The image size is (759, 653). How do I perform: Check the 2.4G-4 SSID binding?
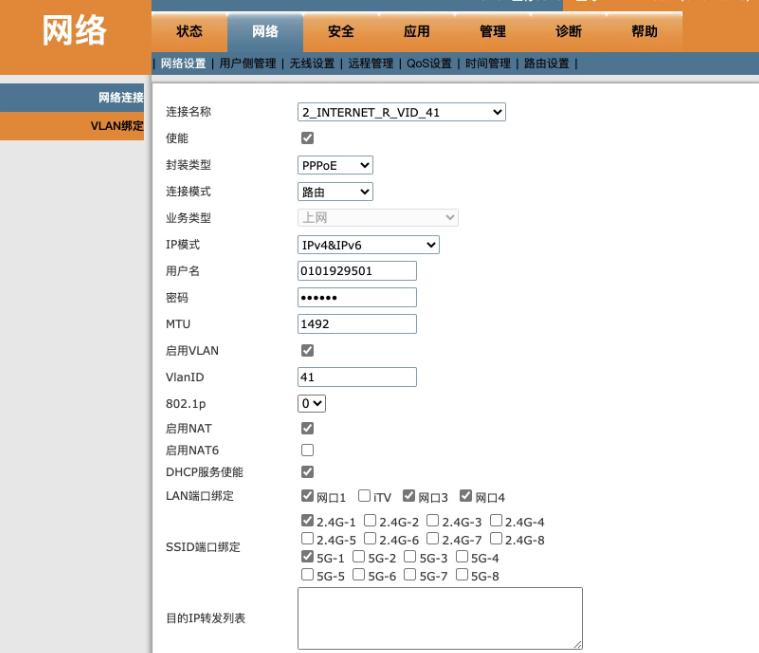coord(496,520)
